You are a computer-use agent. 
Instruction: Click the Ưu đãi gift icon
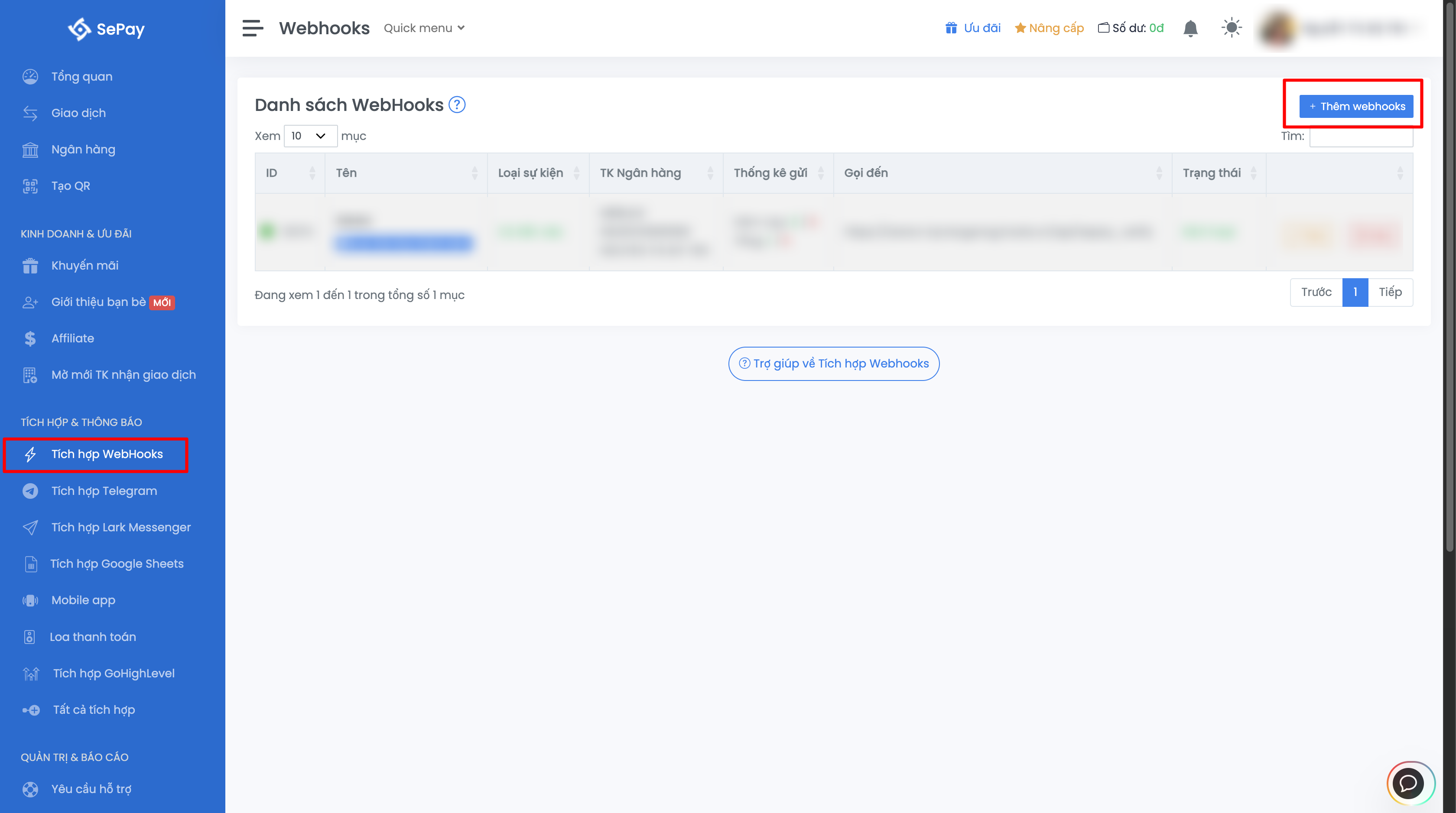(x=951, y=28)
